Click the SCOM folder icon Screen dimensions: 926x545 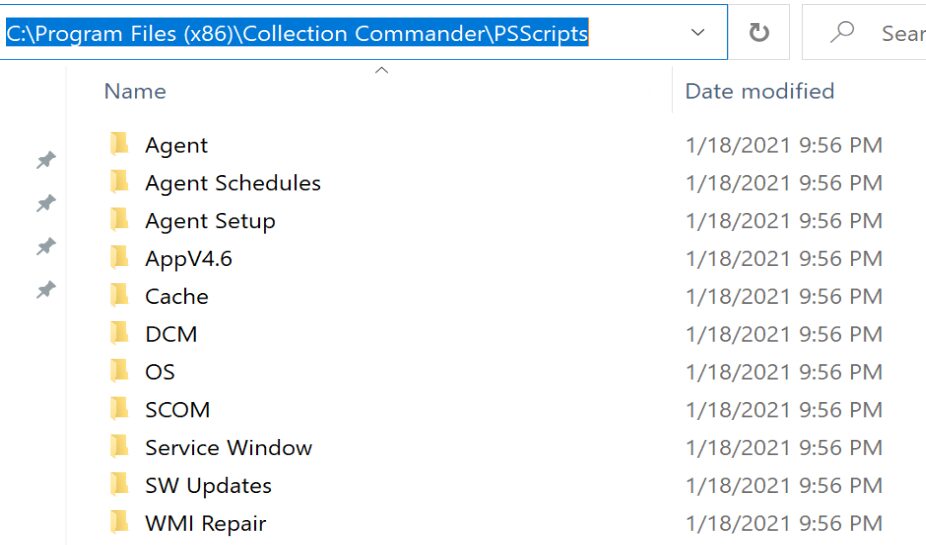pos(120,409)
